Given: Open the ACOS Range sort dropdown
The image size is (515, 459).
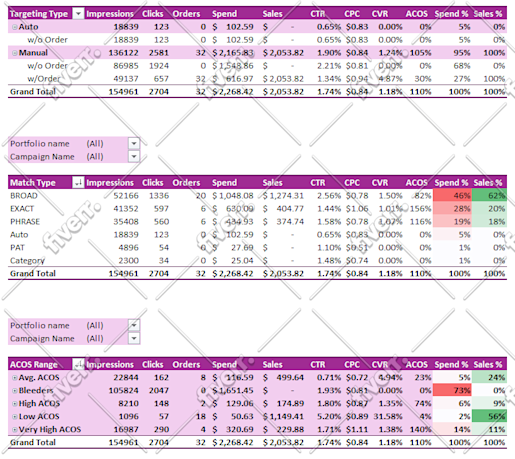Looking at the screenshot, I should [78, 364].
